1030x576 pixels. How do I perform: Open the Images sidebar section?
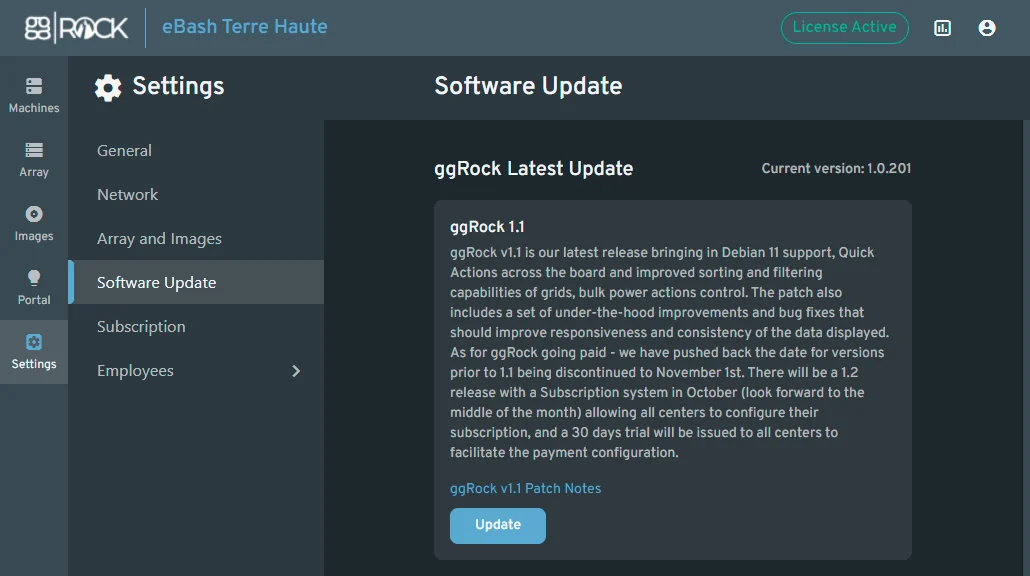point(34,224)
